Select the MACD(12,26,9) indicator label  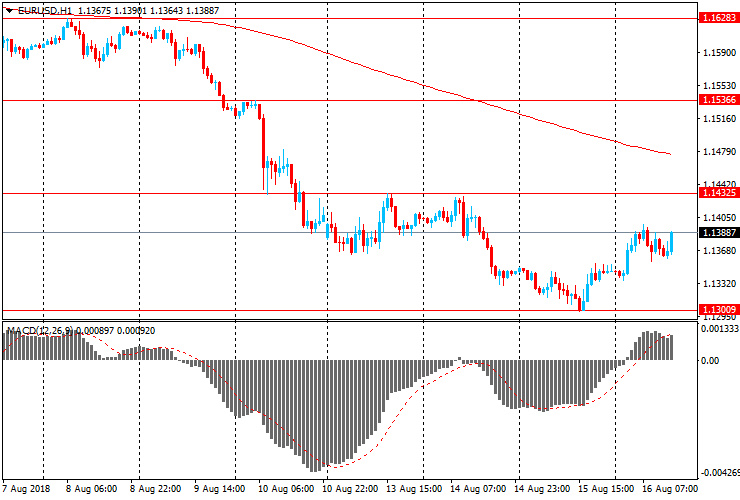[x=40, y=331]
